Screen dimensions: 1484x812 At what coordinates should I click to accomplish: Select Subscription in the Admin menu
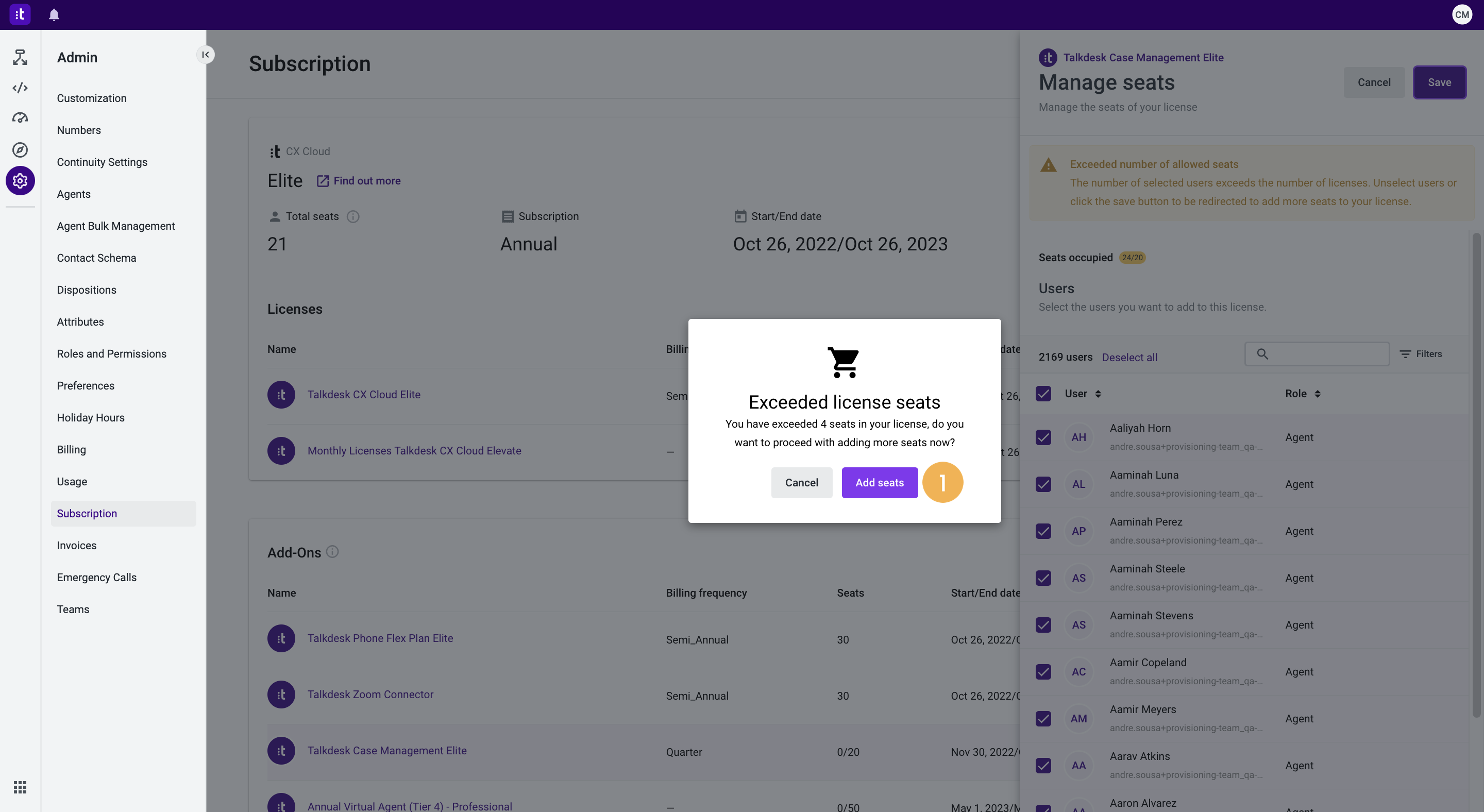click(x=123, y=514)
